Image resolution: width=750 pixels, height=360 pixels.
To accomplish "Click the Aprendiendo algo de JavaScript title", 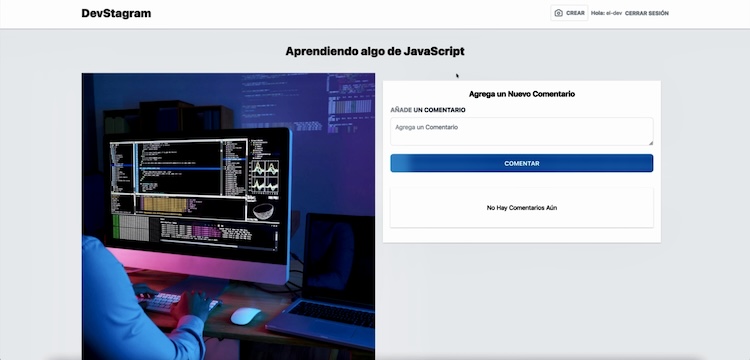I will (x=375, y=51).
